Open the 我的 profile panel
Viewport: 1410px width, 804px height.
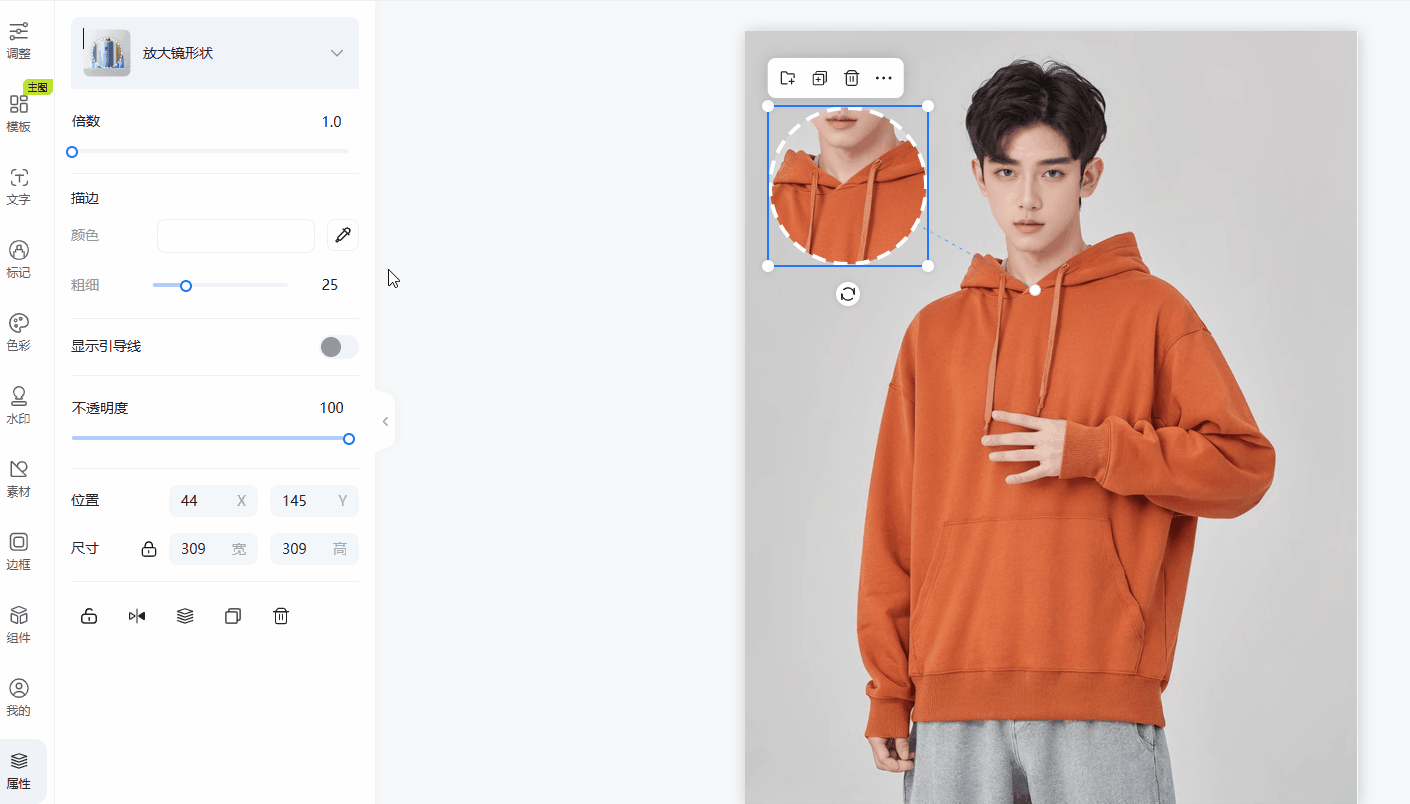point(19,698)
